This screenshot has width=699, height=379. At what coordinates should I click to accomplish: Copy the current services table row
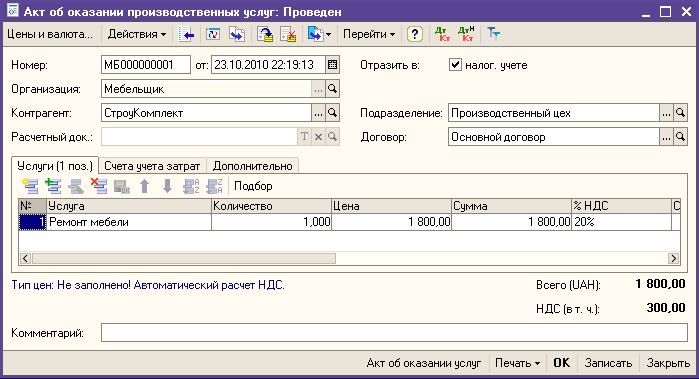(53, 186)
